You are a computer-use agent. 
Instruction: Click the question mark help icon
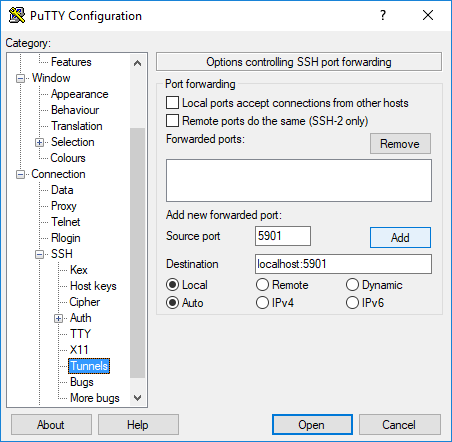point(383,15)
